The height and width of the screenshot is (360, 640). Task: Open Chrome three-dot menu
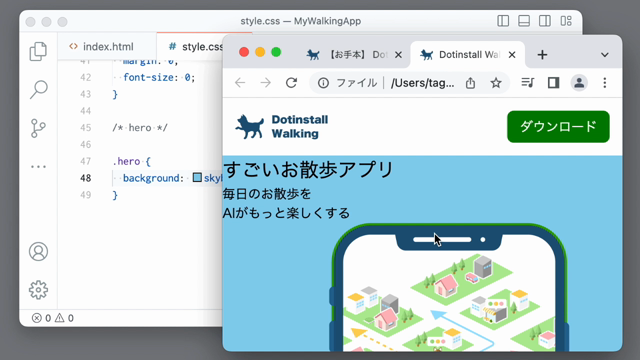(x=604, y=83)
